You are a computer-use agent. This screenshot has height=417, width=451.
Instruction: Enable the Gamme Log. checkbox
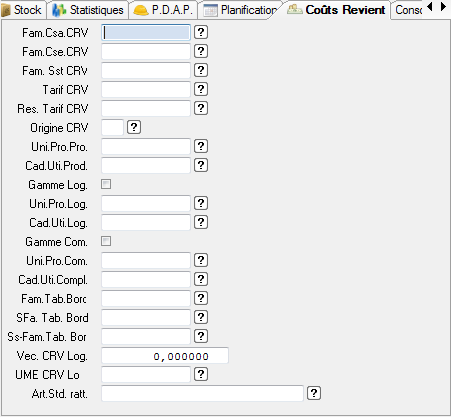click(x=106, y=184)
